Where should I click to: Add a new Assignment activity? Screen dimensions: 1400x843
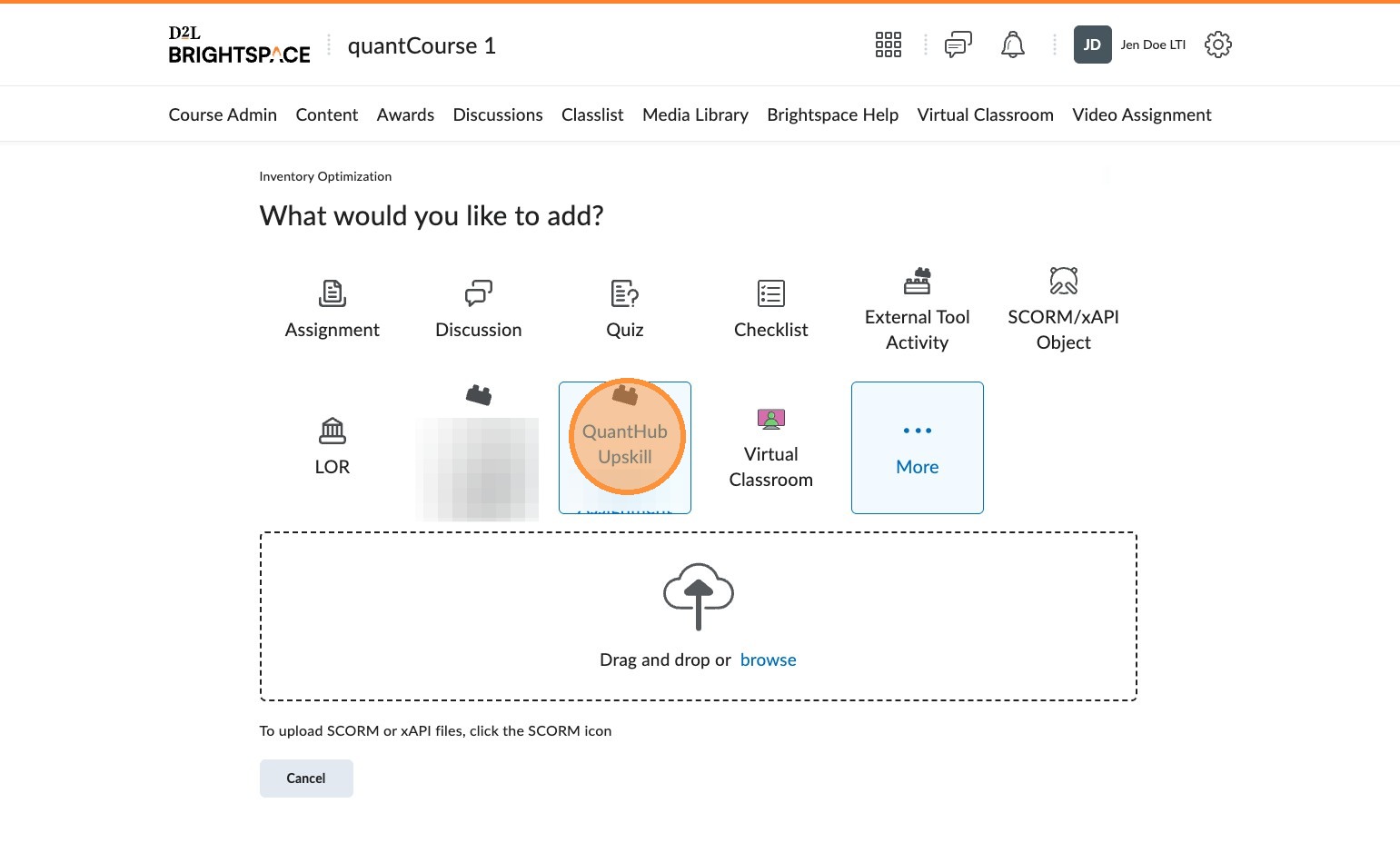tap(332, 310)
